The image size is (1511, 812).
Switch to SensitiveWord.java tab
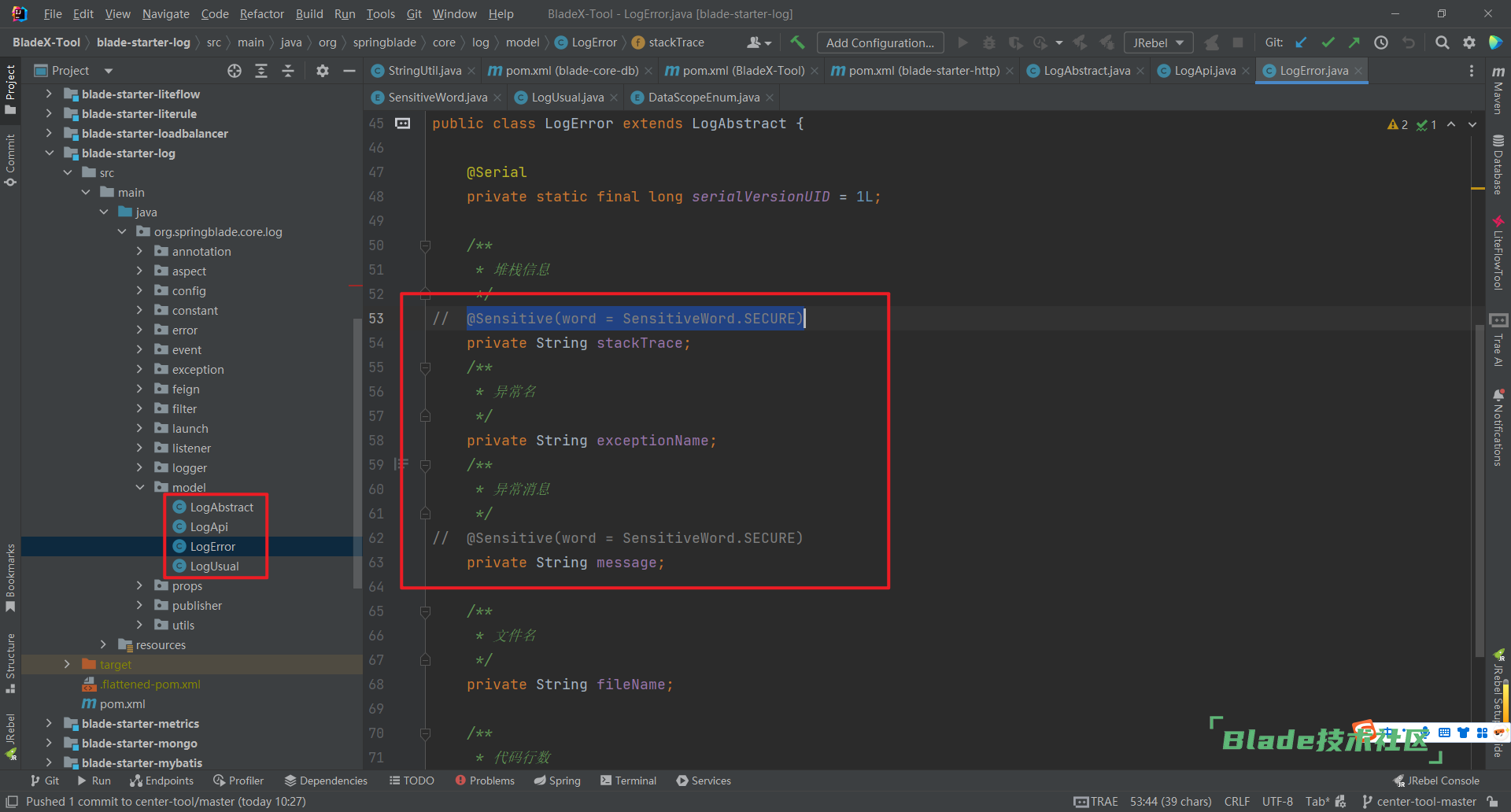point(437,98)
